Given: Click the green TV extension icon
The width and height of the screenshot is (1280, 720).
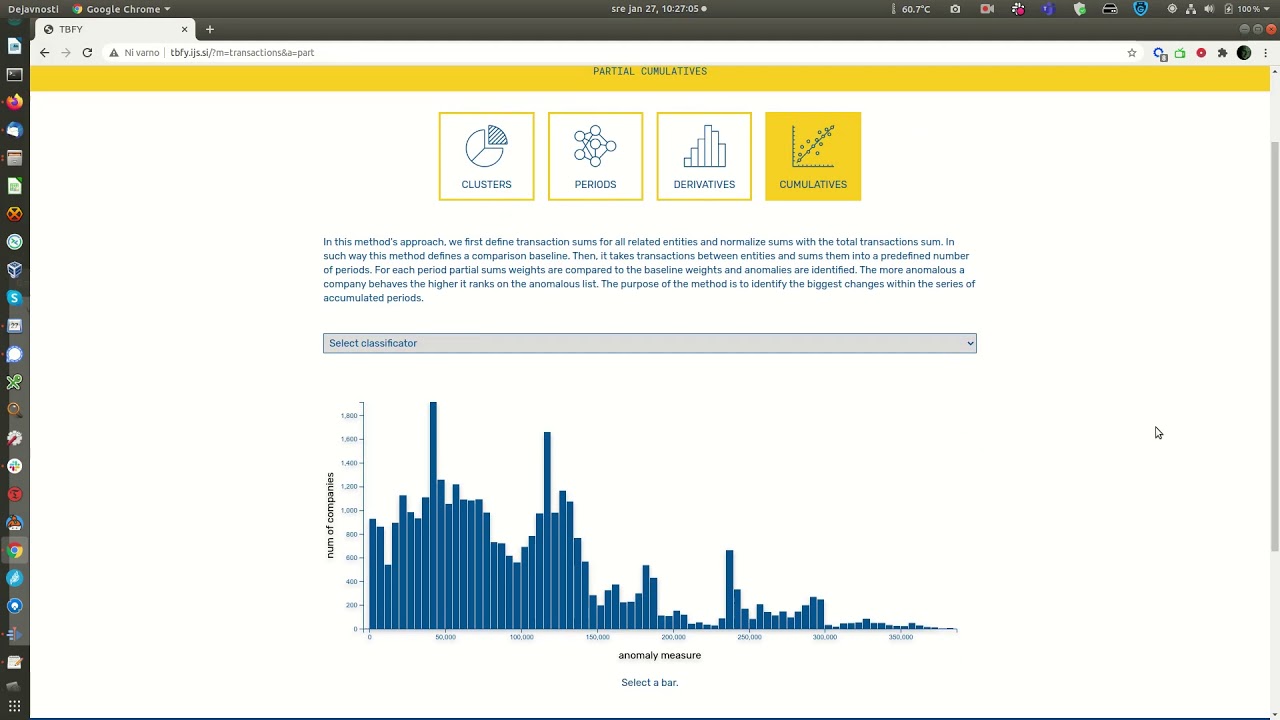Looking at the screenshot, I should click(x=1180, y=53).
